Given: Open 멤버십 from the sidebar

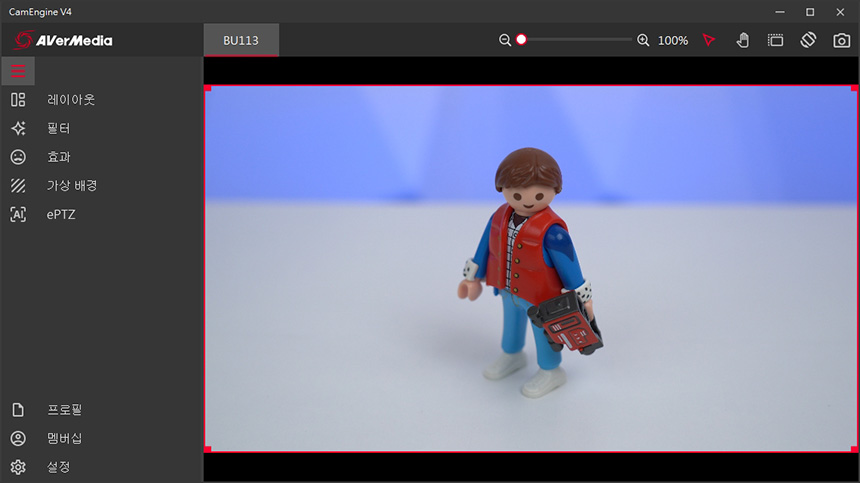Looking at the screenshot, I should [x=64, y=438].
